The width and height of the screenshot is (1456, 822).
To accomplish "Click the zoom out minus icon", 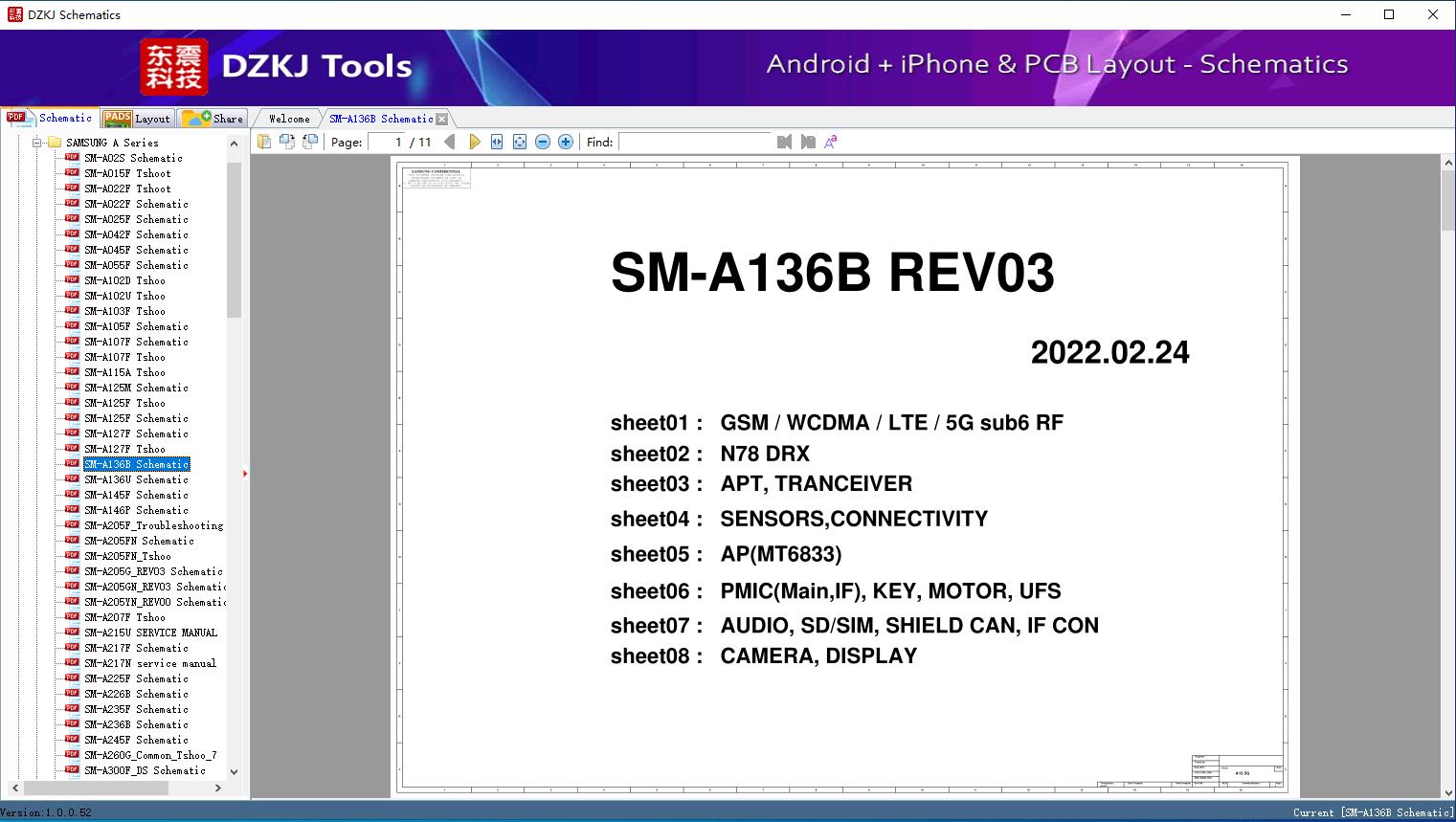I will pos(543,142).
